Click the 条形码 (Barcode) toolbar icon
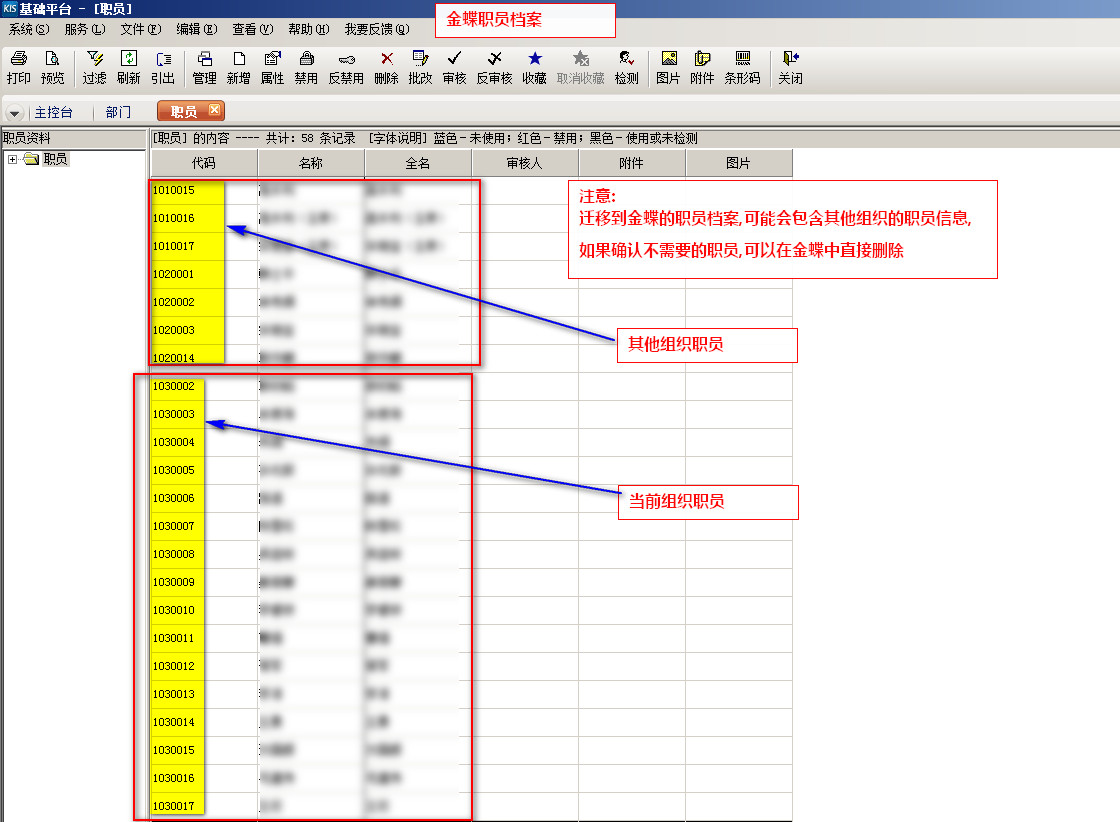This screenshot has height=822, width=1120. coord(742,67)
